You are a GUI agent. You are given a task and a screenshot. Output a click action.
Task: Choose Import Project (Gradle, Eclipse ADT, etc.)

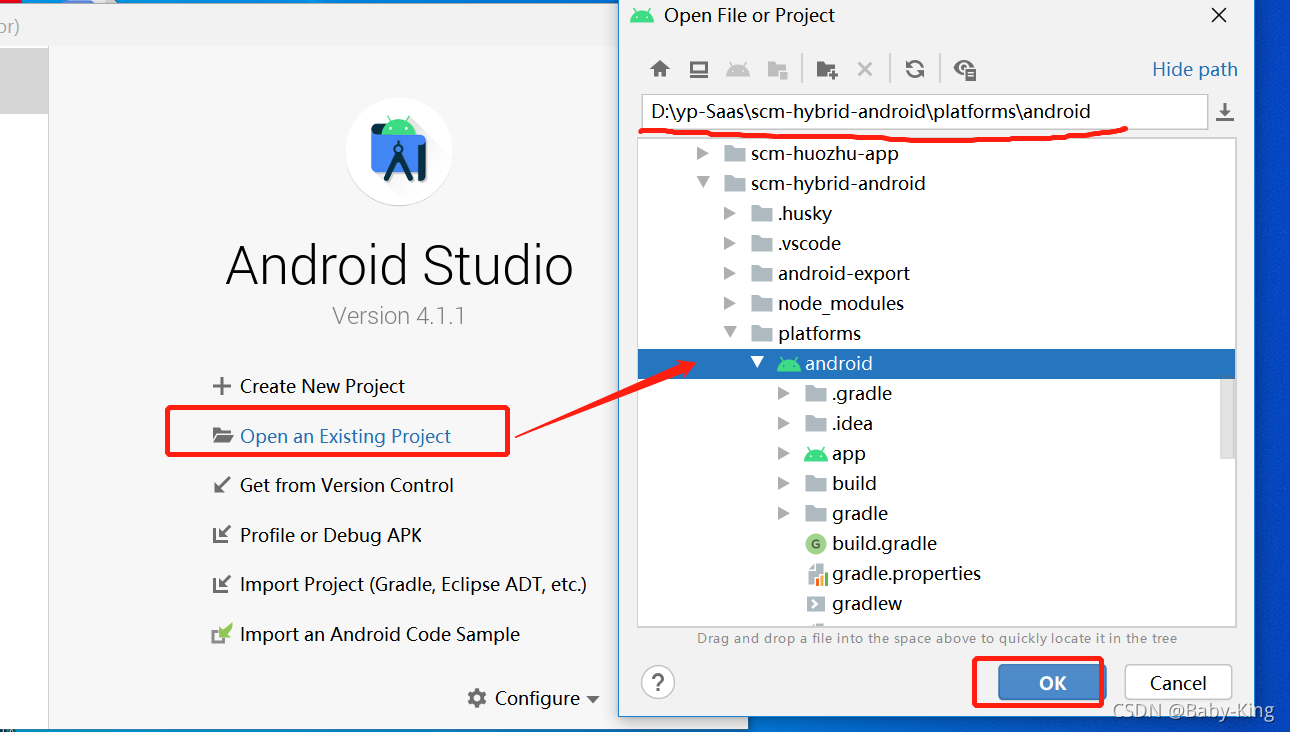[x=413, y=584]
